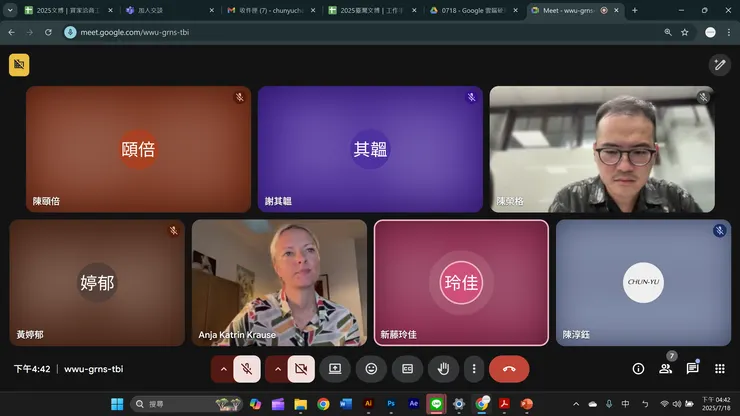Click the site info icon left of the URL
This screenshot has height=416, width=740.
70,32
